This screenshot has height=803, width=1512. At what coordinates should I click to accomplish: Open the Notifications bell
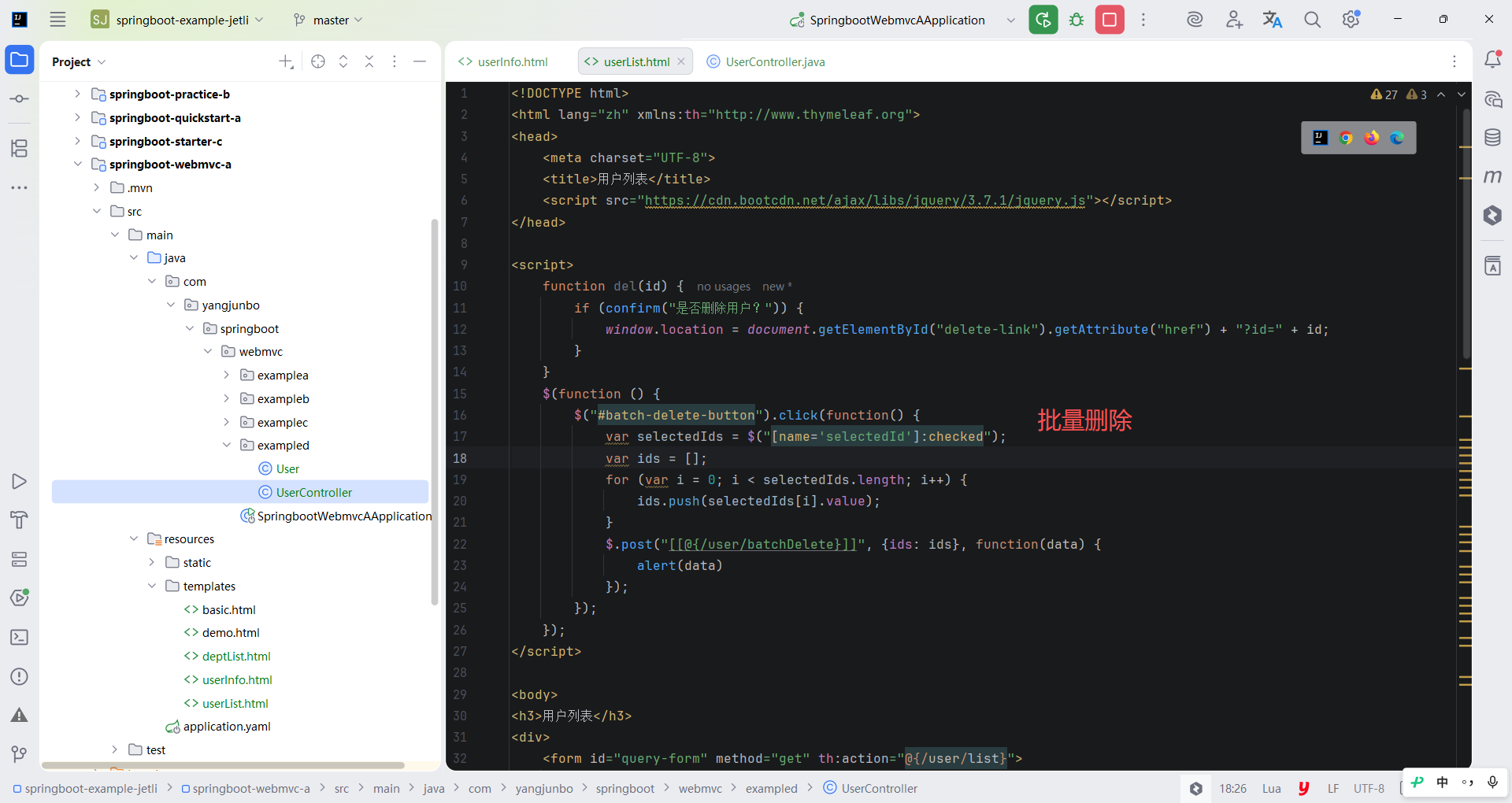pyautogui.click(x=1492, y=59)
